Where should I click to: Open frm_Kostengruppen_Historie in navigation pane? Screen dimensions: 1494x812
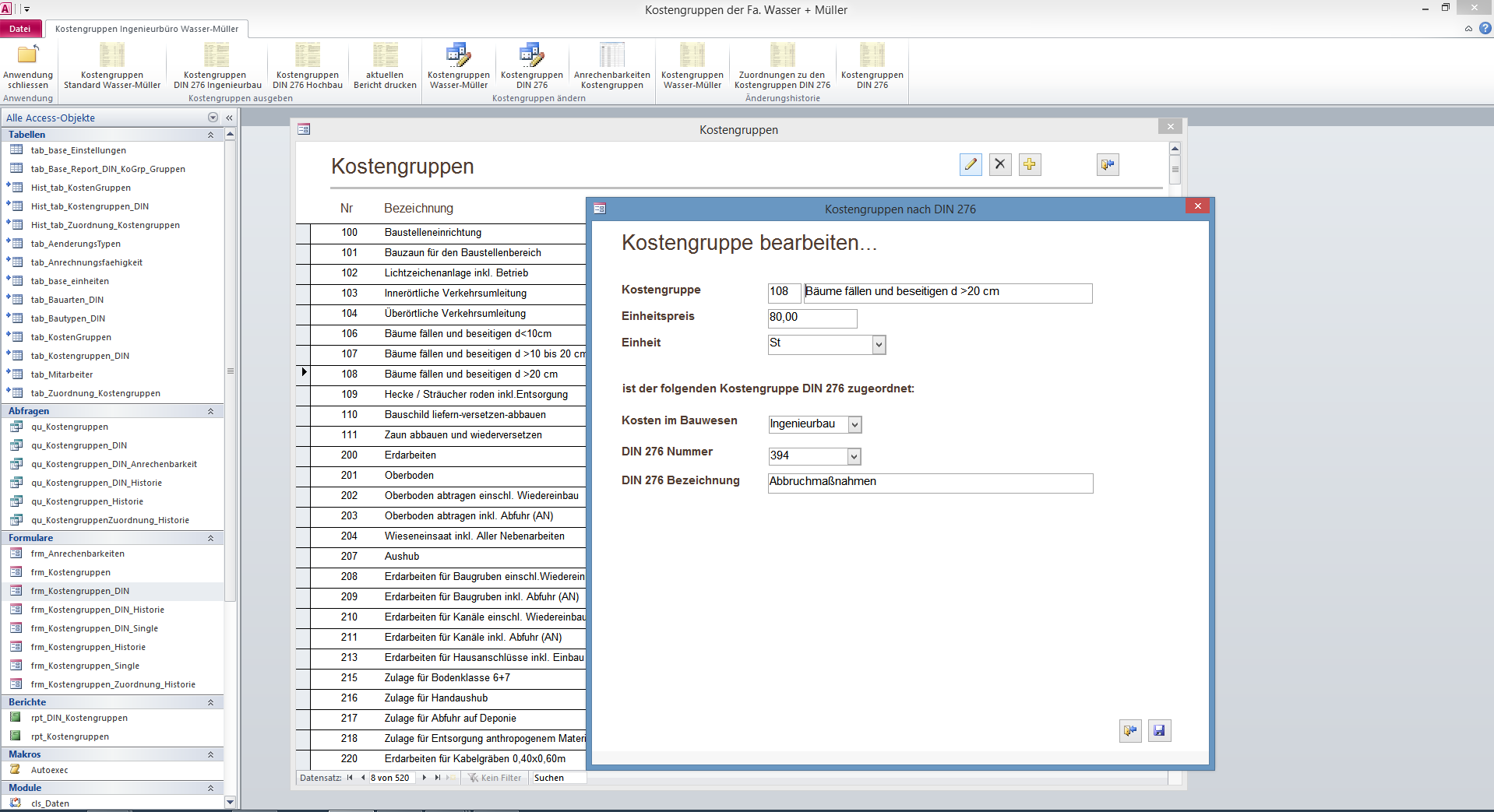pos(88,647)
